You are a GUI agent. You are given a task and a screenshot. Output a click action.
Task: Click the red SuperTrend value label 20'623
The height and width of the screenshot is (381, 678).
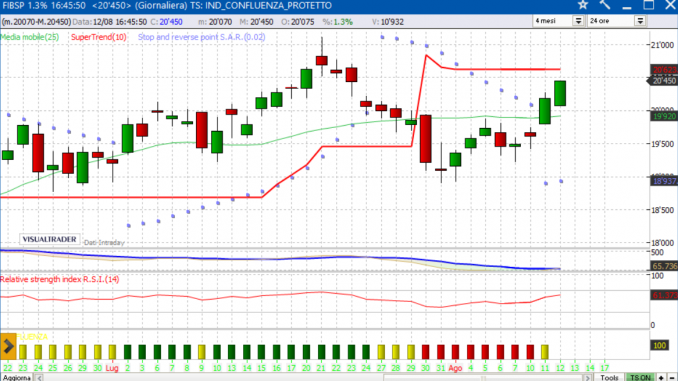tap(665, 70)
